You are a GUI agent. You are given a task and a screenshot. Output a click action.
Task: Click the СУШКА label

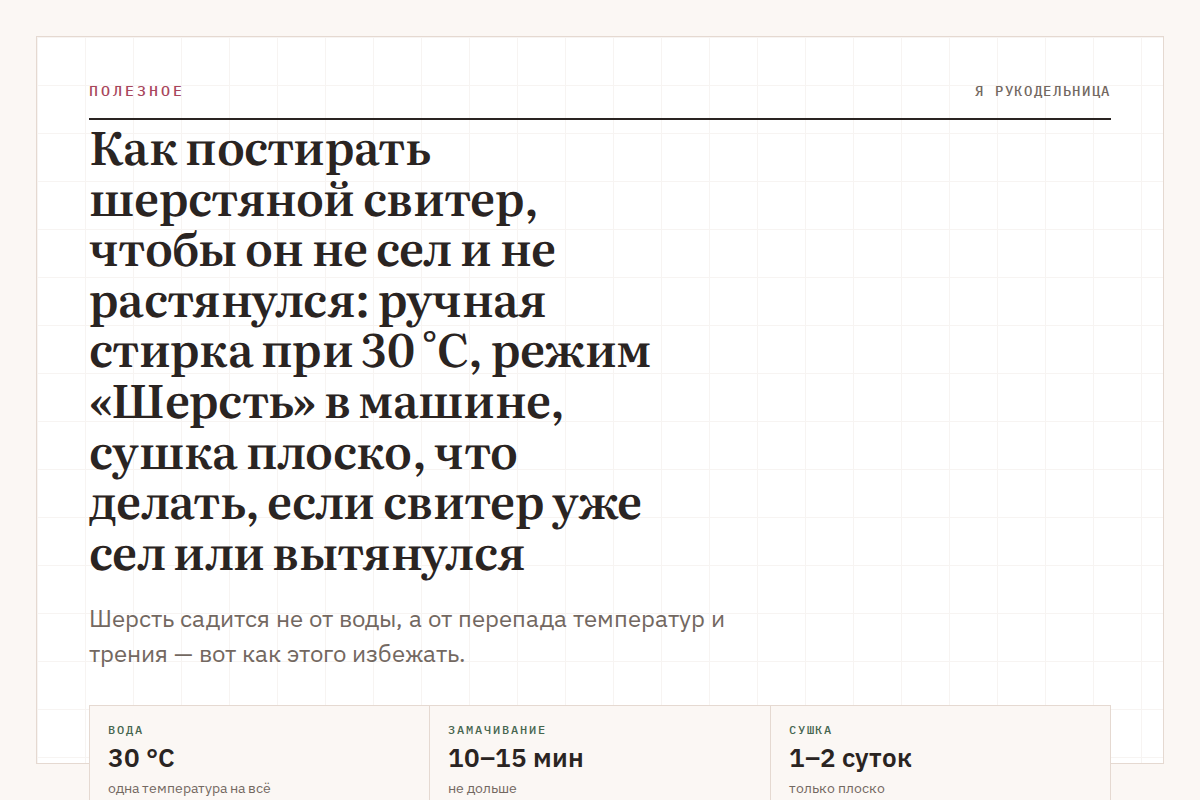tap(810, 730)
